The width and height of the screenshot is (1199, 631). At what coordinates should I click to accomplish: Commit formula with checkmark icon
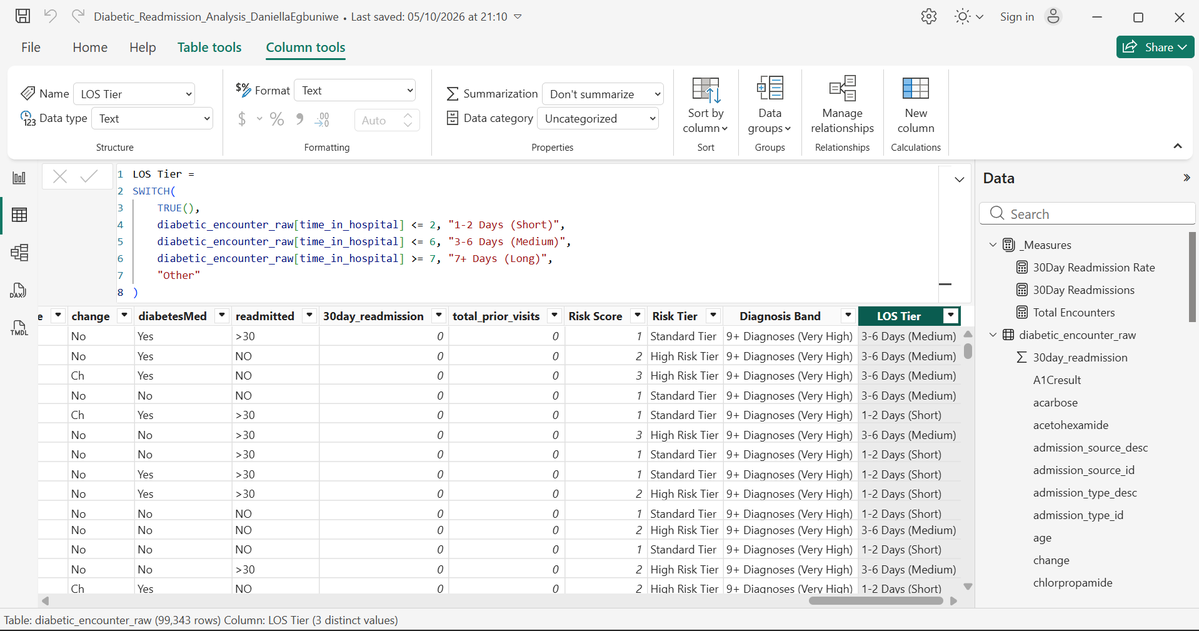pyautogui.click(x=89, y=177)
